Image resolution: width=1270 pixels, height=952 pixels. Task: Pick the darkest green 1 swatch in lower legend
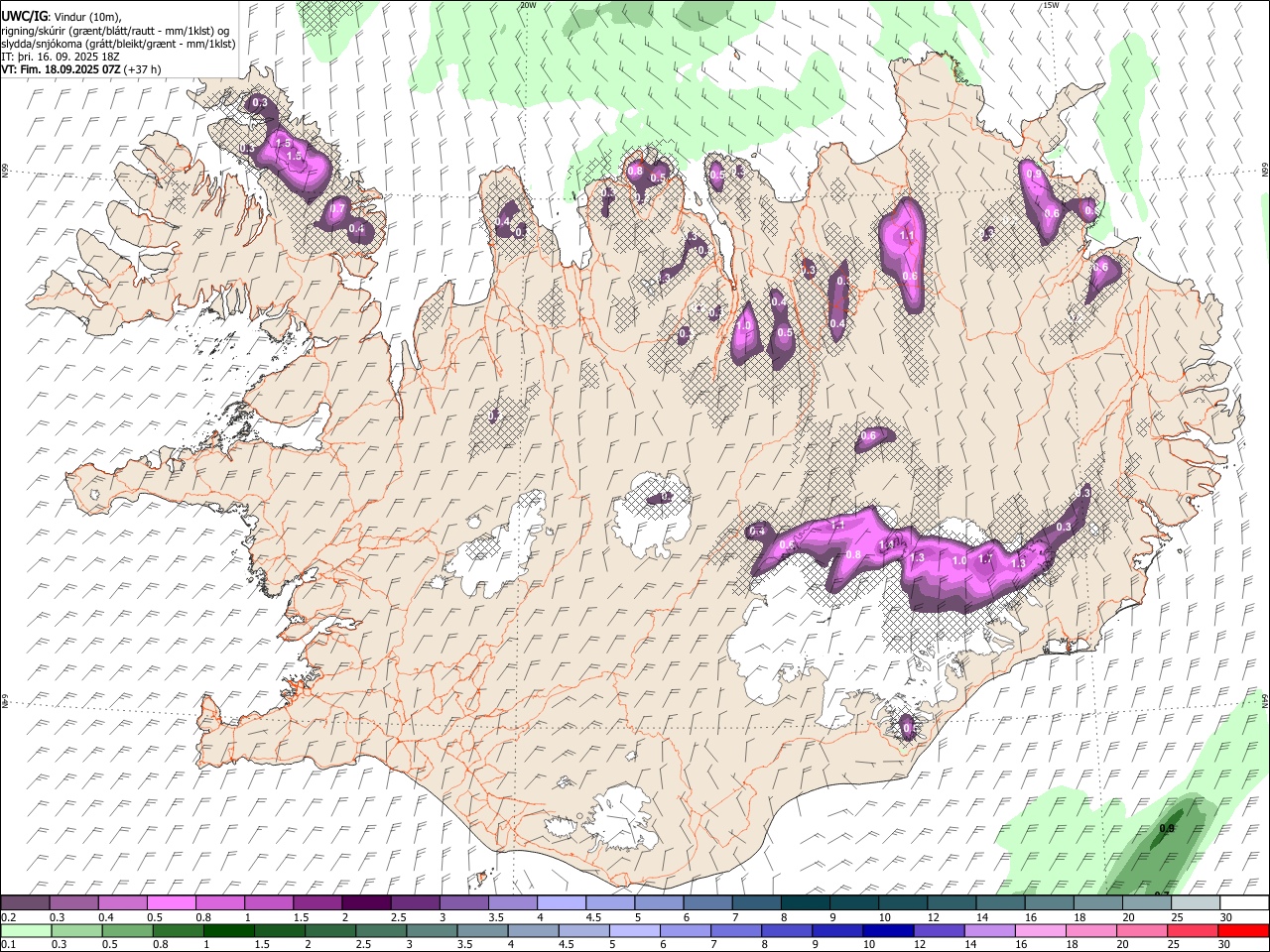click(228, 930)
